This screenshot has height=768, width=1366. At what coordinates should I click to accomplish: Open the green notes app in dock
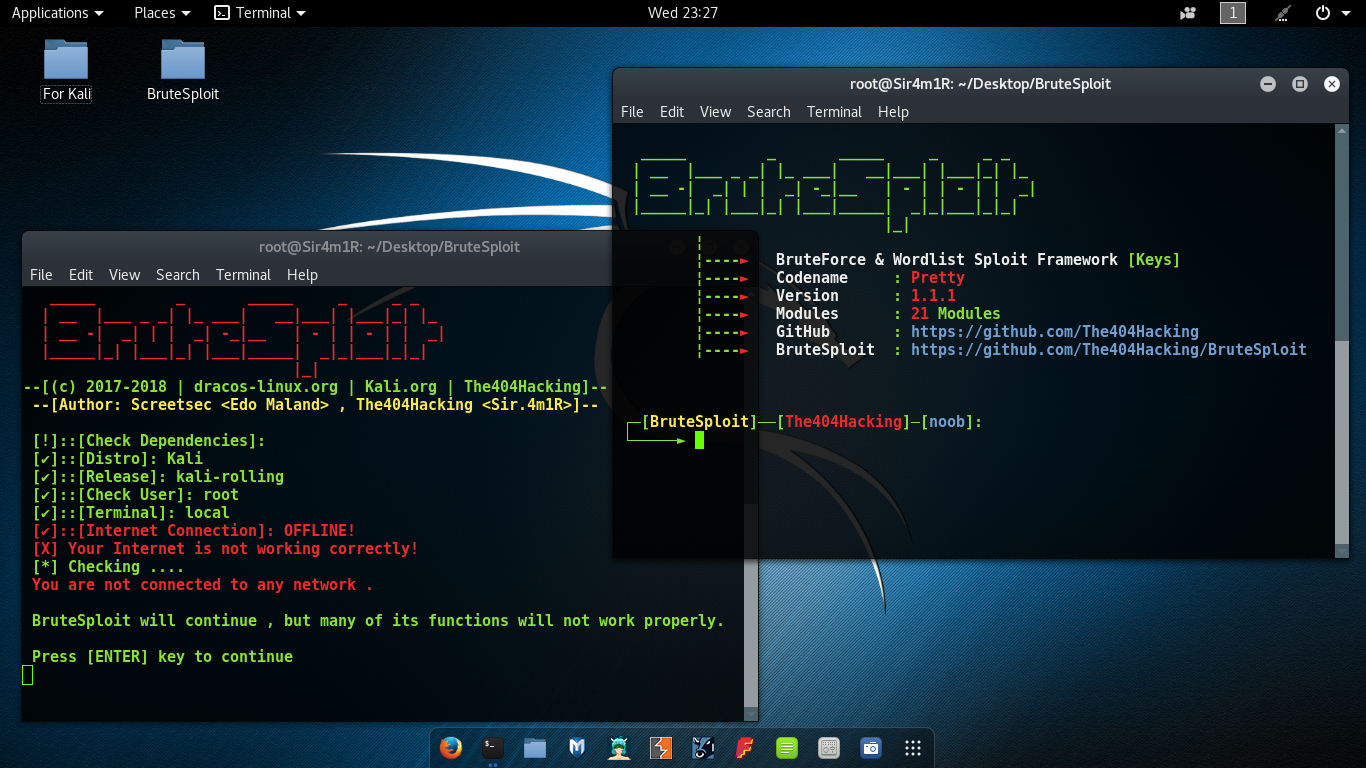[787, 747]
